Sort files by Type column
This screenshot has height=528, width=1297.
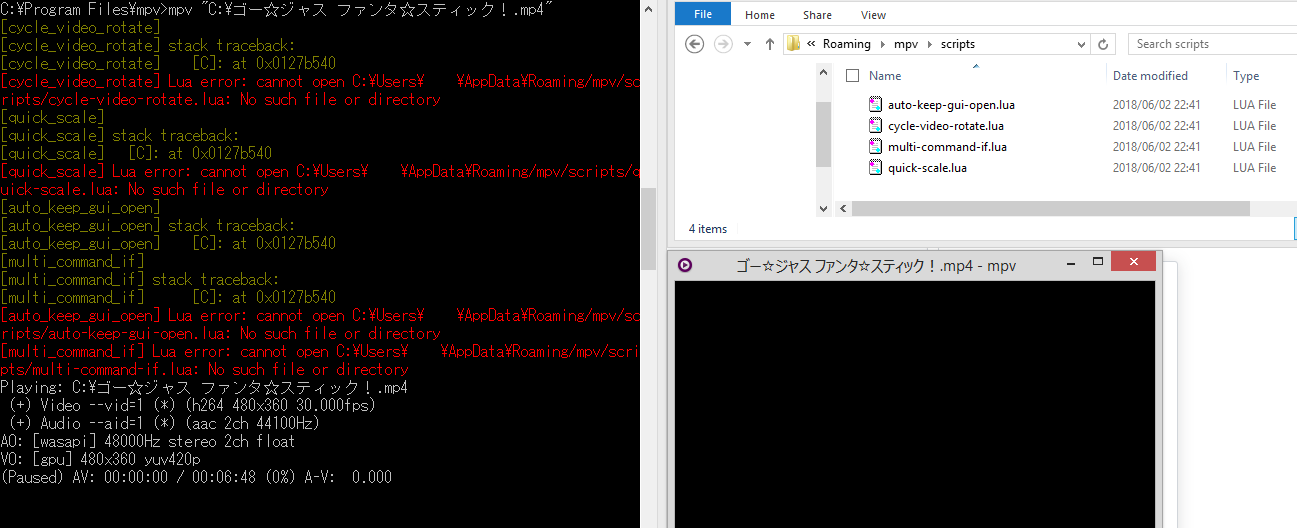coord(1246,76)
